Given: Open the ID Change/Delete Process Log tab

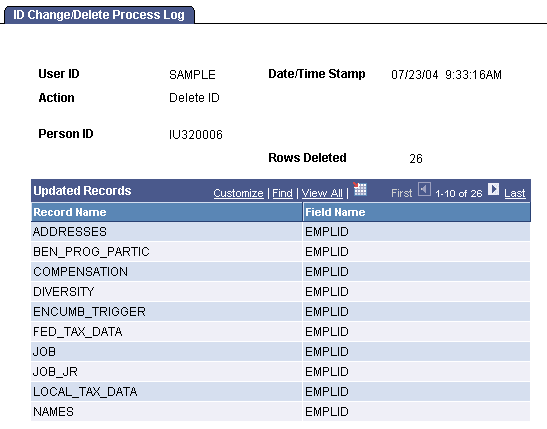Looking at the screenshot, I should [x=99, y=15].
